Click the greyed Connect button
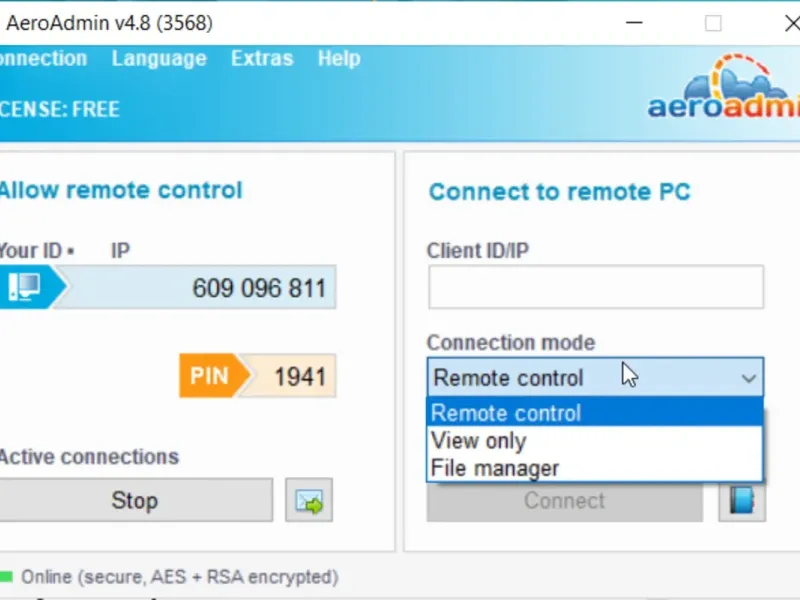800x600 pixels. pos(565,501)
